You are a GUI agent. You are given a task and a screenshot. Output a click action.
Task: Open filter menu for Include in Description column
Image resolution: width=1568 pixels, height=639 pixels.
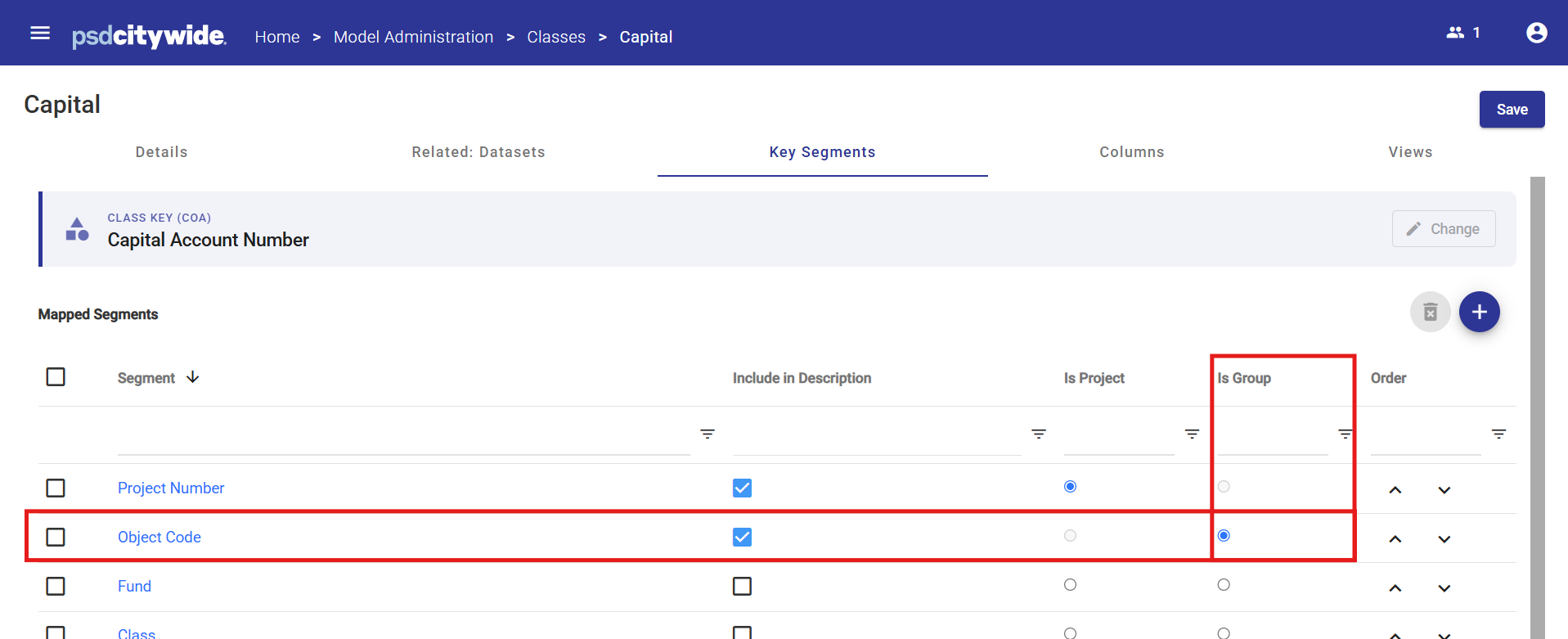click(1039, 434)
